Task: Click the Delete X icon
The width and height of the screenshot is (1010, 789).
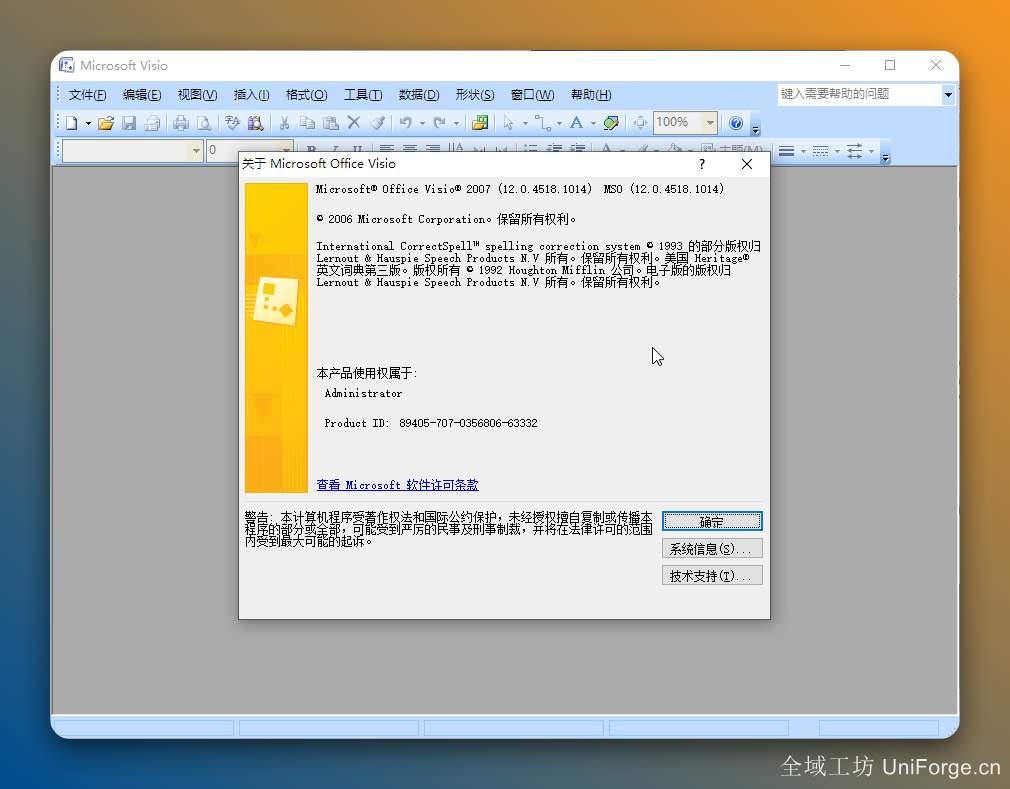Action: click(x=354, y=122)
